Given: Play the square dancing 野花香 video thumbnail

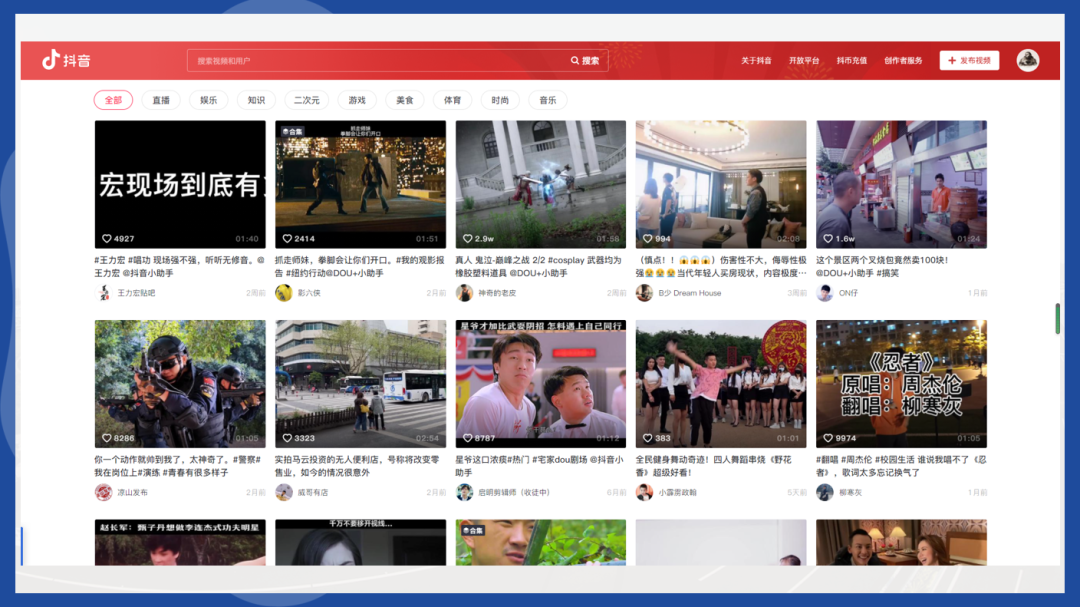Looking at the screenshot, I should point(721,384).
